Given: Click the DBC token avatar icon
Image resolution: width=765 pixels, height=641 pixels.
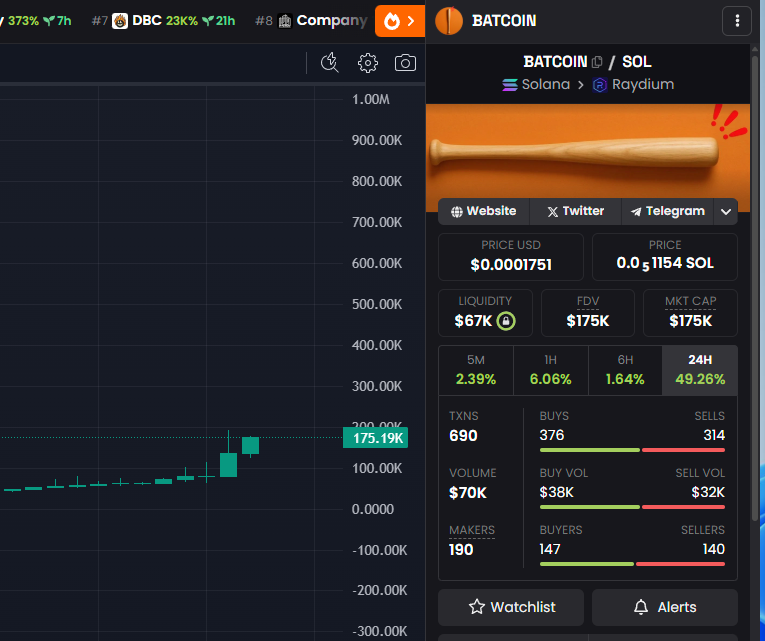Looking at the screenshot, I should [x=120, y=21].
